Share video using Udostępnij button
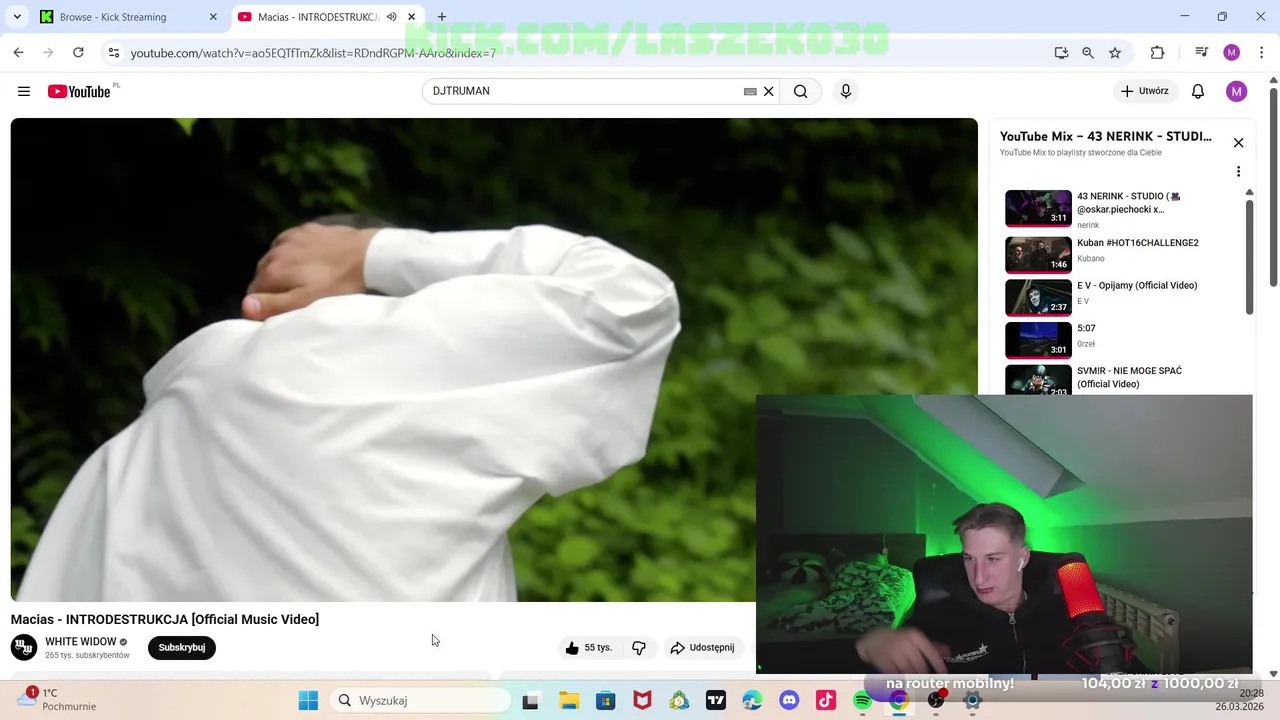This screenshot has height=720, width=1280. (x=703, y=648)
